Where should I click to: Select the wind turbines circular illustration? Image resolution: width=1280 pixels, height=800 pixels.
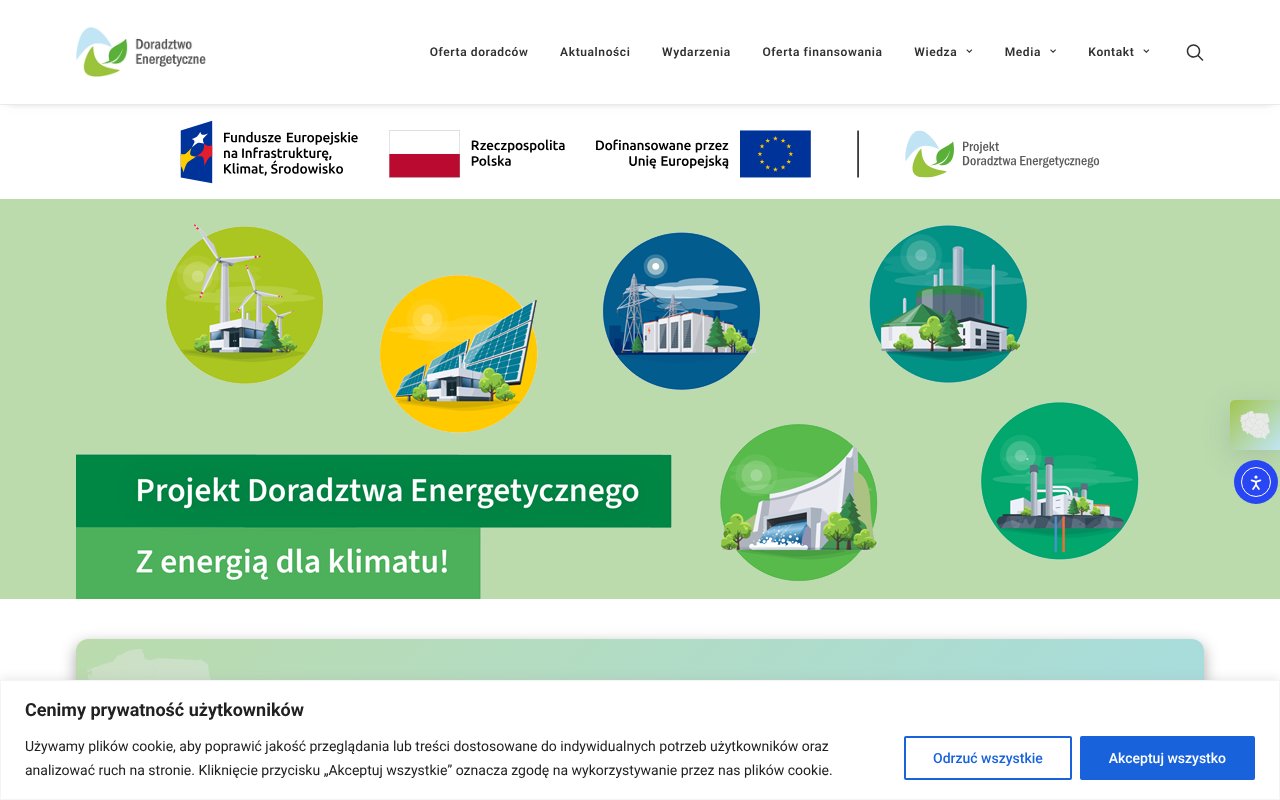click(244, 303)
